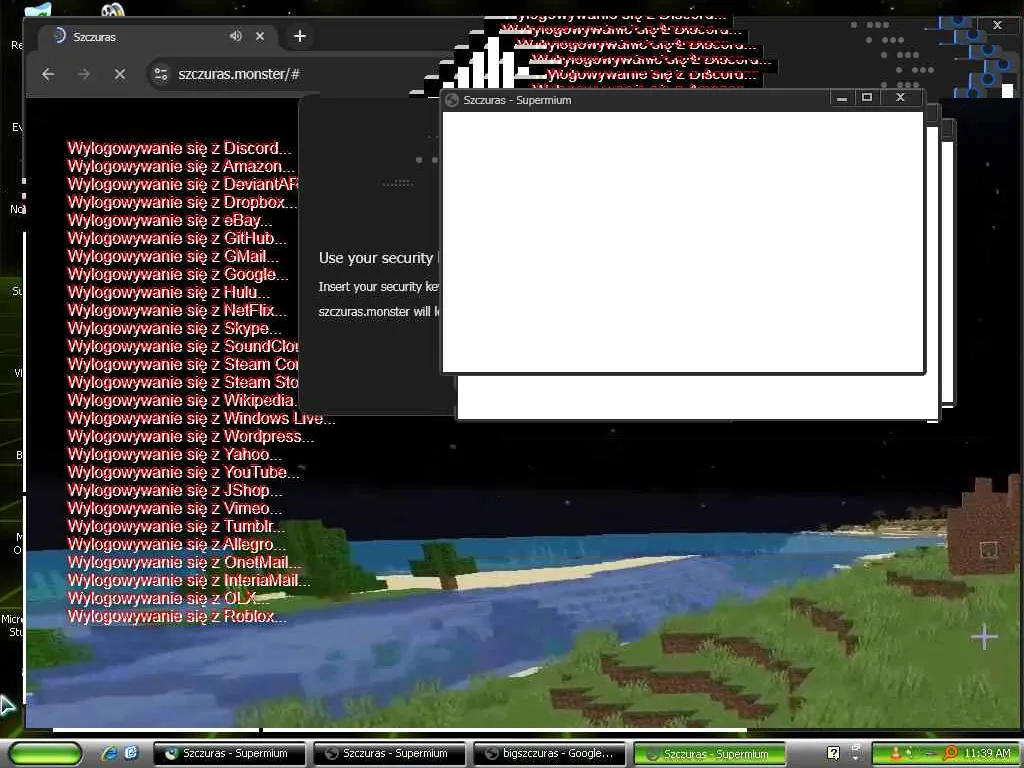Click the VLC cone tray icon
The height and width of the screenshot is (768, 1024).
[x=896, y=753]
